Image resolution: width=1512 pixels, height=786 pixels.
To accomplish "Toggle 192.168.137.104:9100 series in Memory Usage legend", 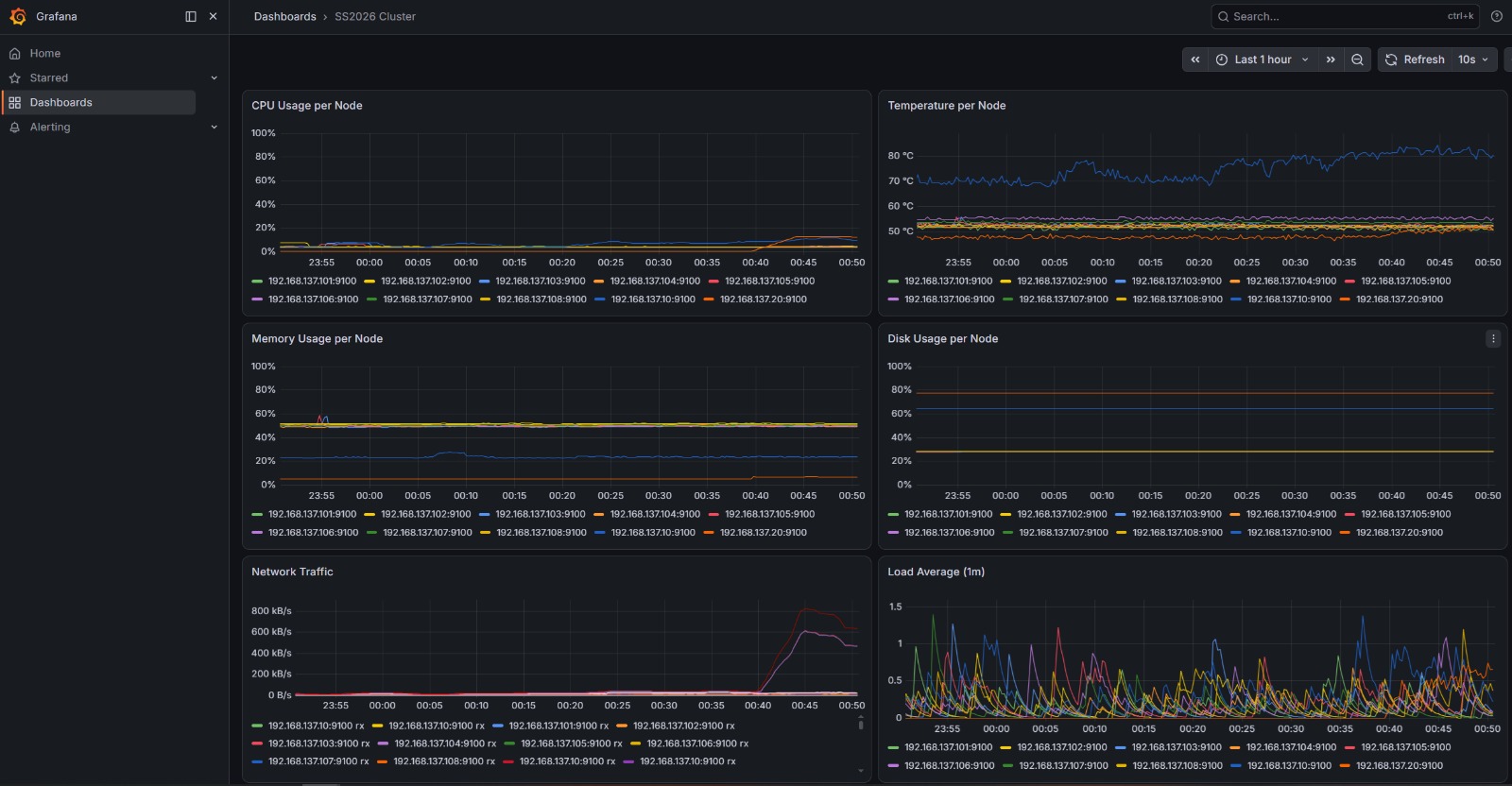I will click(656, 515).
